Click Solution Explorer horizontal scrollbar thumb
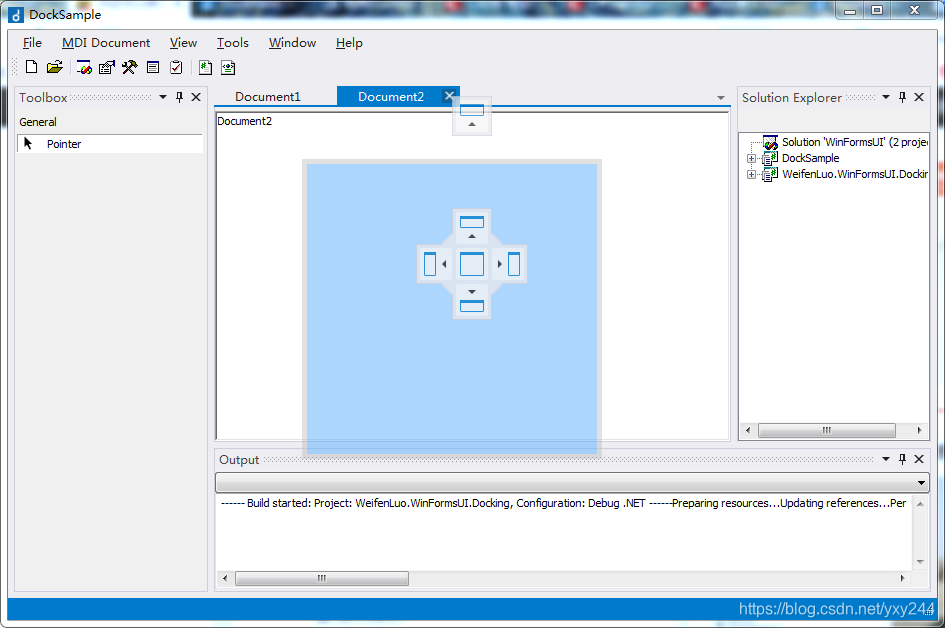The image size is (945, 628). tap(827, 430)
